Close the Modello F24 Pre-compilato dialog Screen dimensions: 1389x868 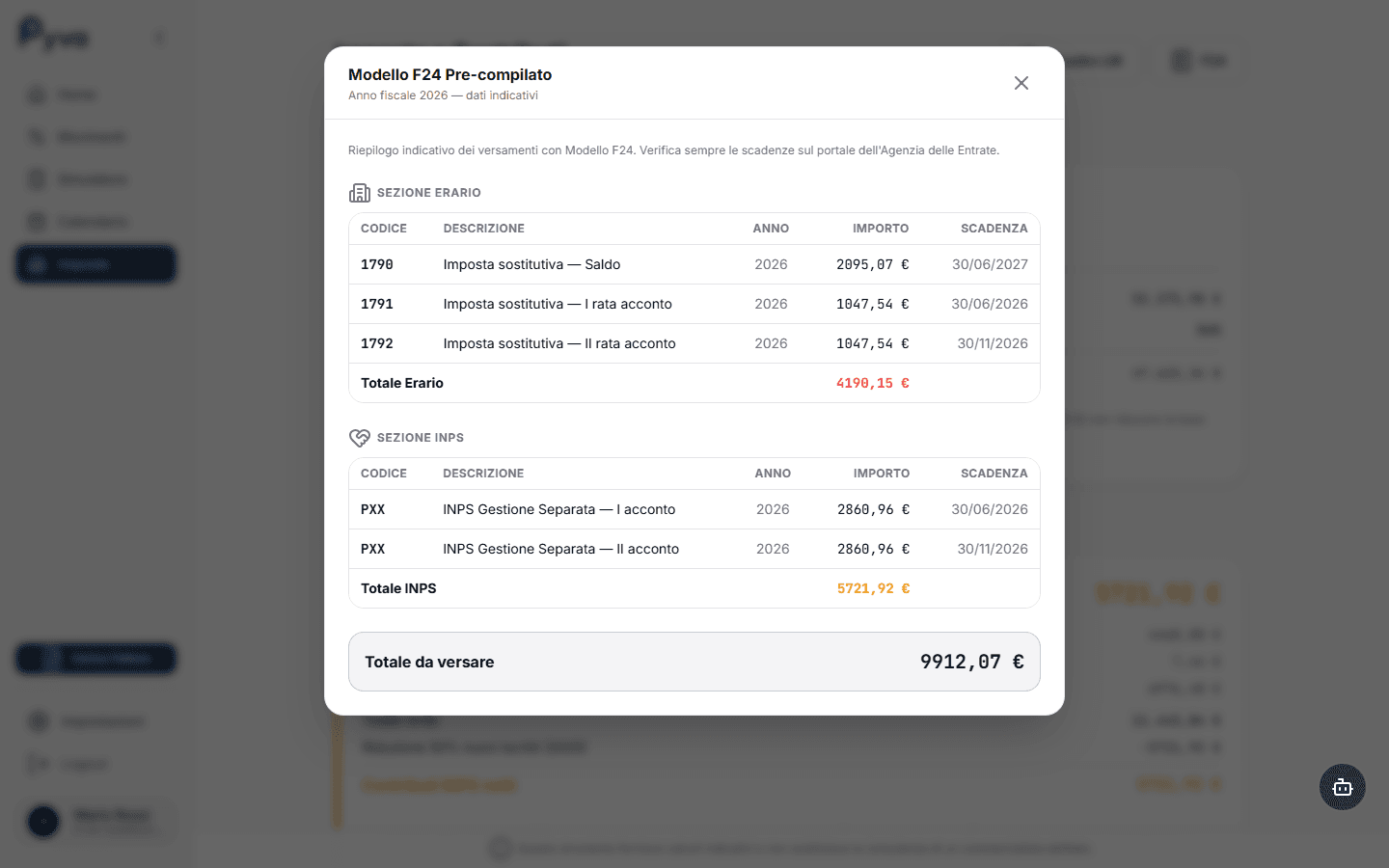point(1021,83)
